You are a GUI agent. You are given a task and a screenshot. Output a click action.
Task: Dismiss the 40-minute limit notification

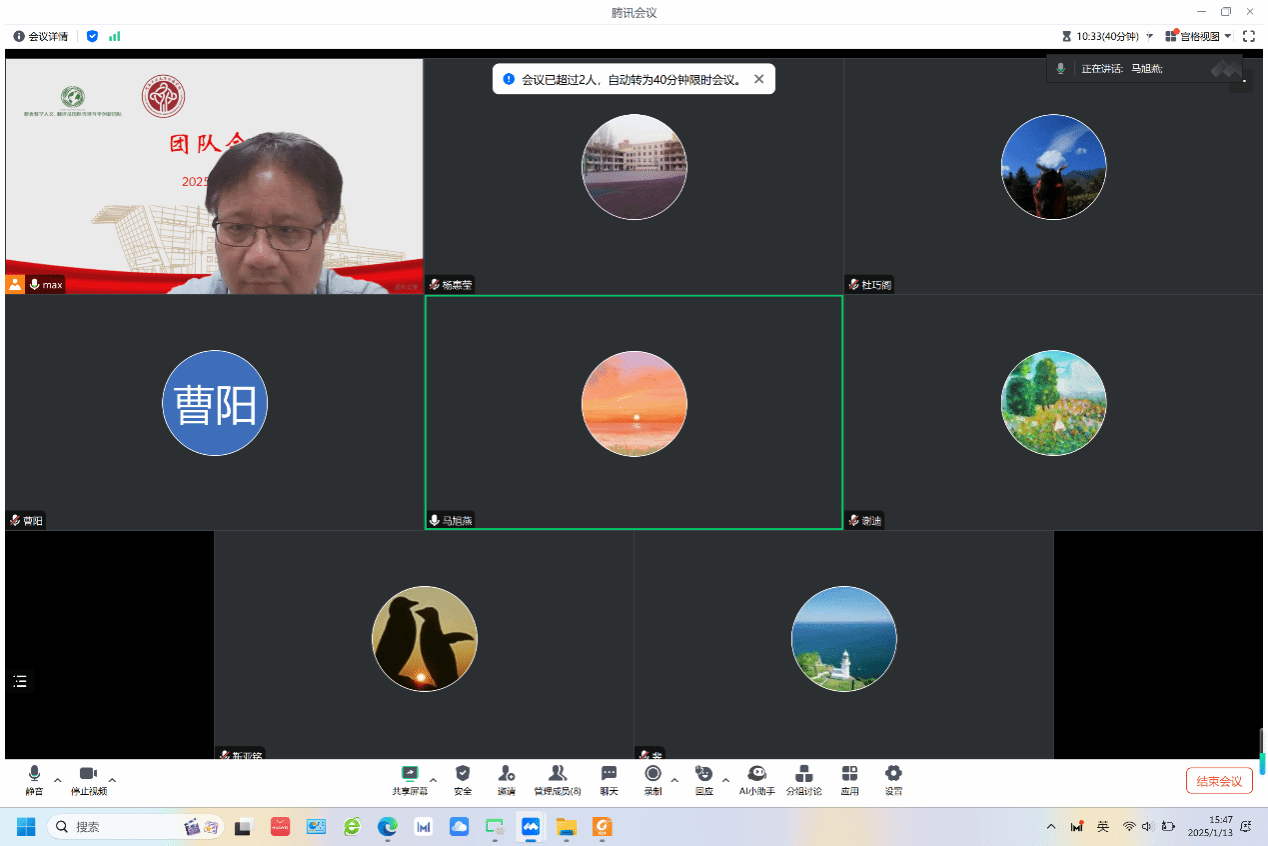pyautogui.click(x=759, y=79)
